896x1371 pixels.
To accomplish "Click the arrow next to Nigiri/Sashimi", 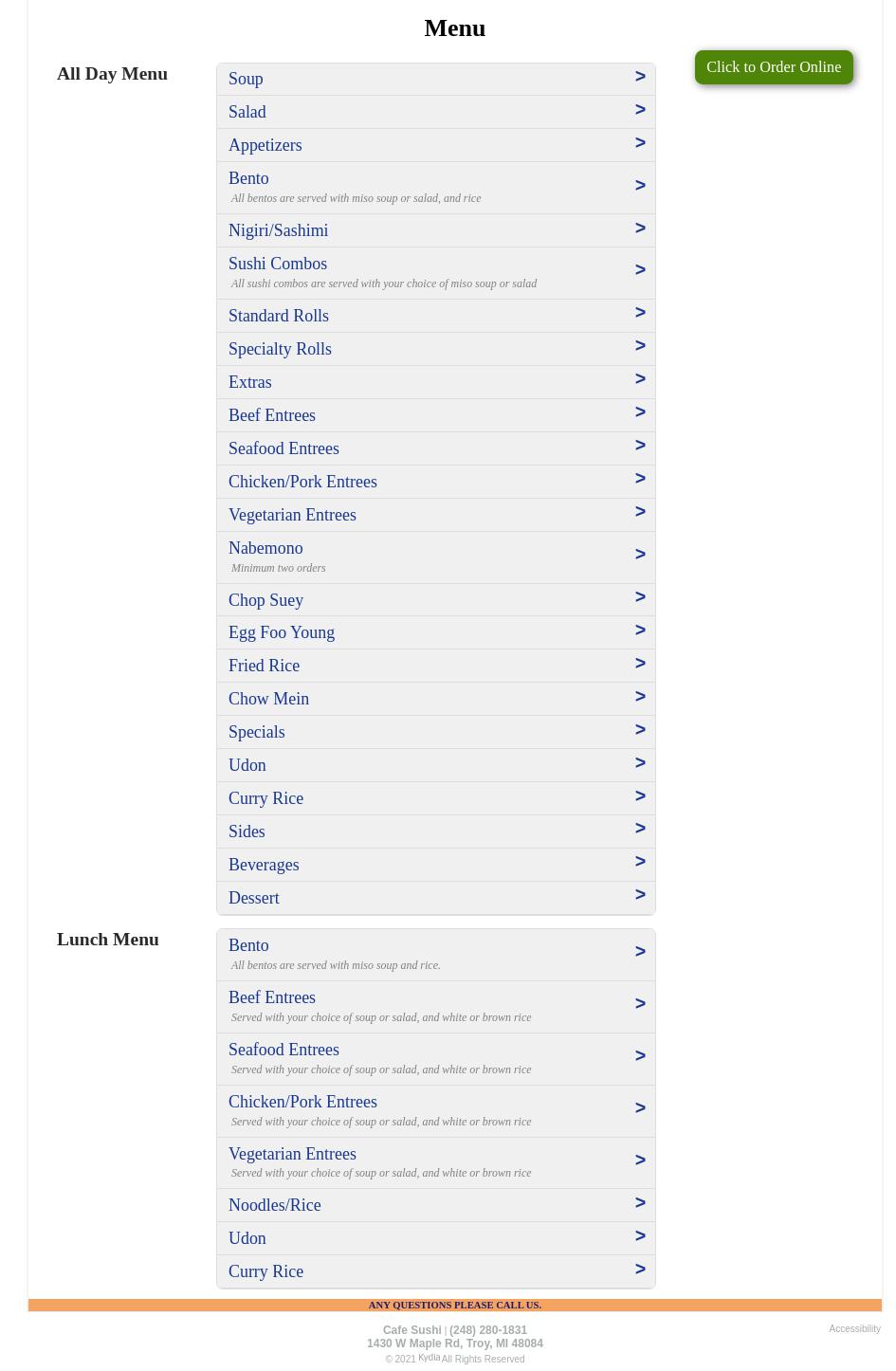I will [x=640, y=228].
